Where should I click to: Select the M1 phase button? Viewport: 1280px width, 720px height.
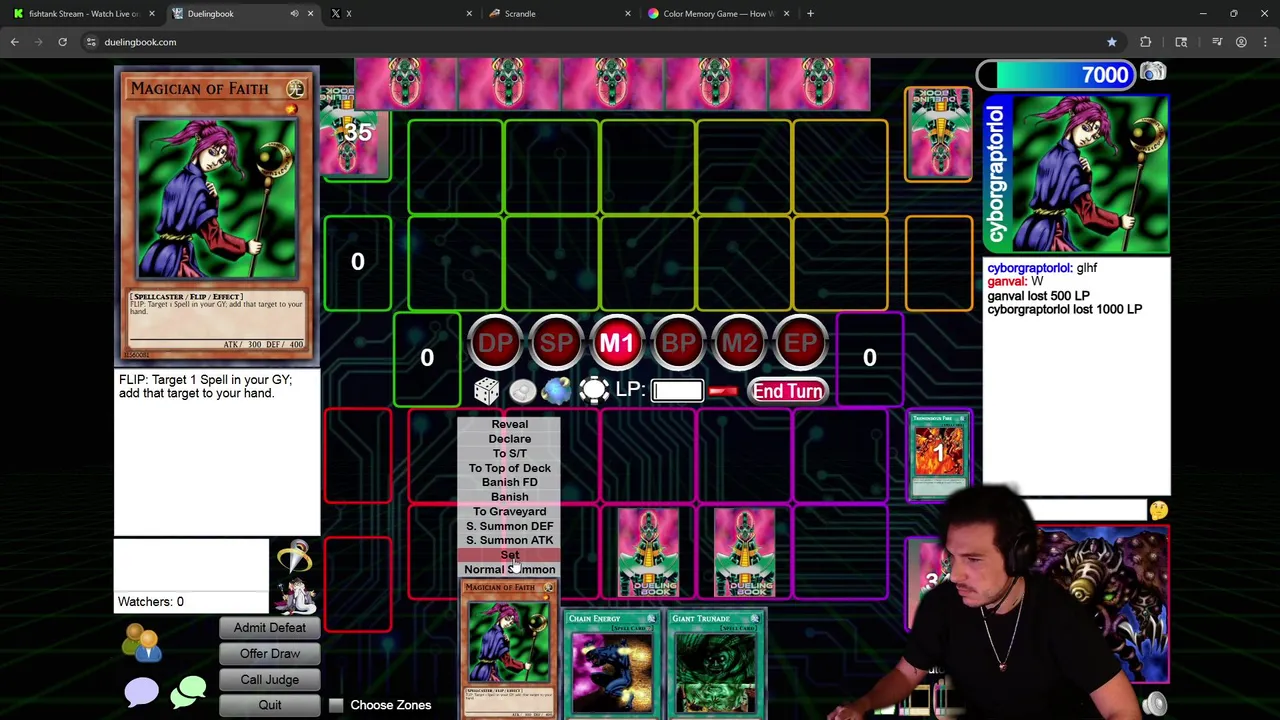click(x=617, y=343)
